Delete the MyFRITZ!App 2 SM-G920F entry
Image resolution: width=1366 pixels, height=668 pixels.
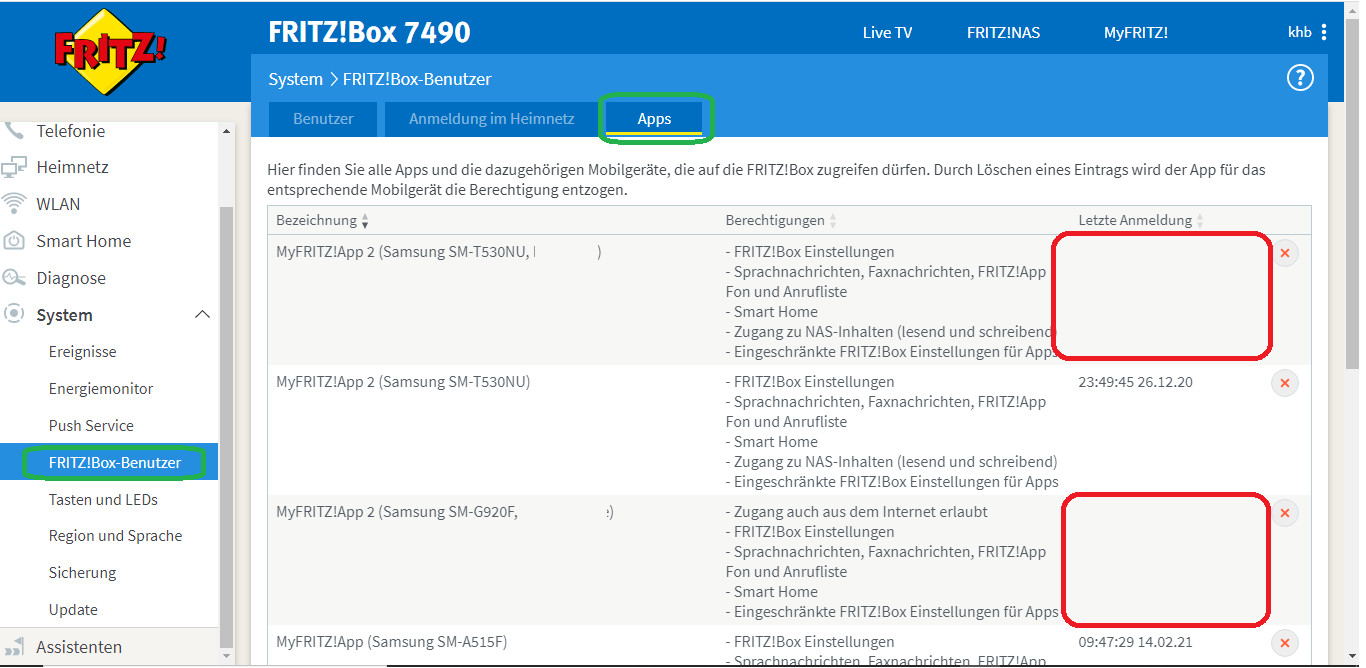click(1285, 513)
